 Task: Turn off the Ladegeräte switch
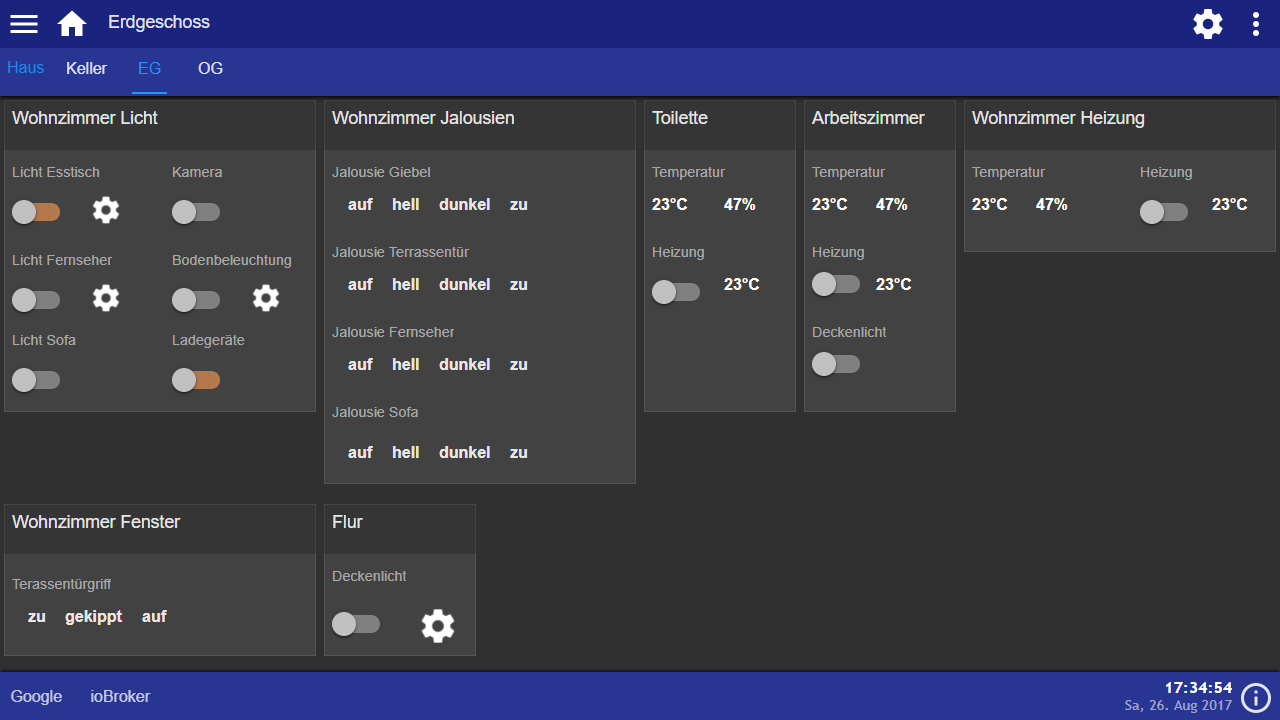pos(196,380)
